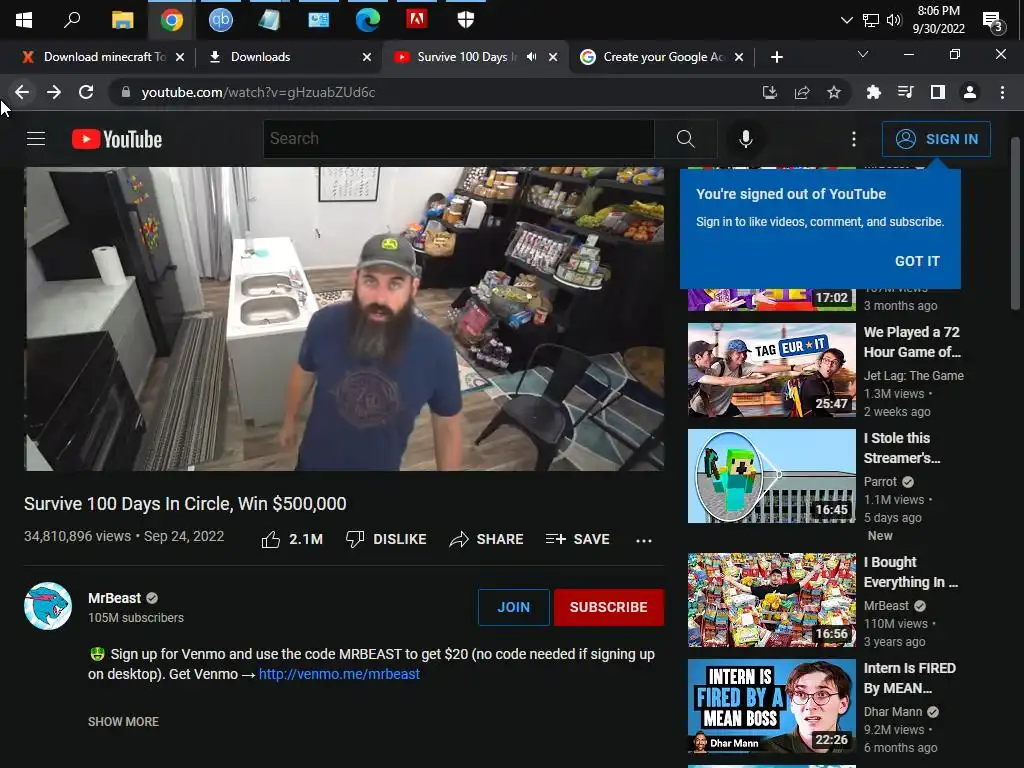
Task: Open the Windows Start menu
Action: (24, 20)
